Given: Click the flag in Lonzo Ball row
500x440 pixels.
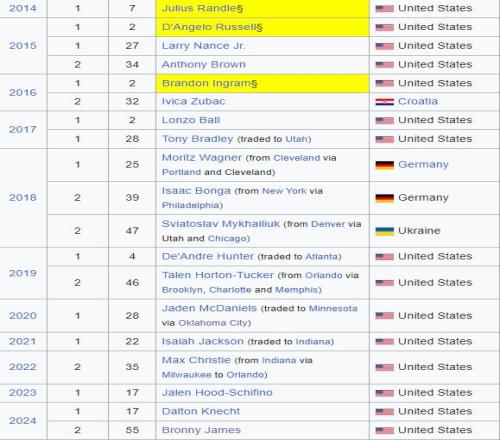Looking at the screenshot, I should click(385, 120).
